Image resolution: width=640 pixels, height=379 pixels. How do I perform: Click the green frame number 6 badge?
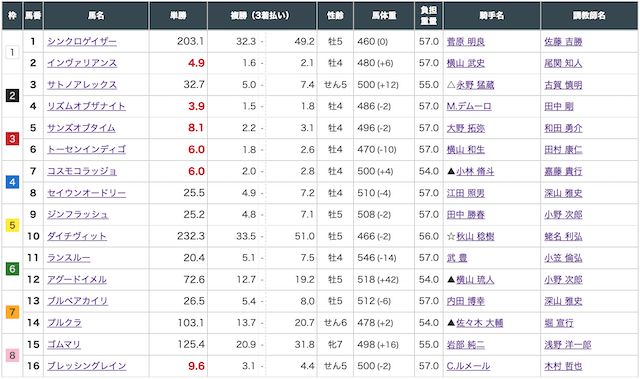click(12, 268)
